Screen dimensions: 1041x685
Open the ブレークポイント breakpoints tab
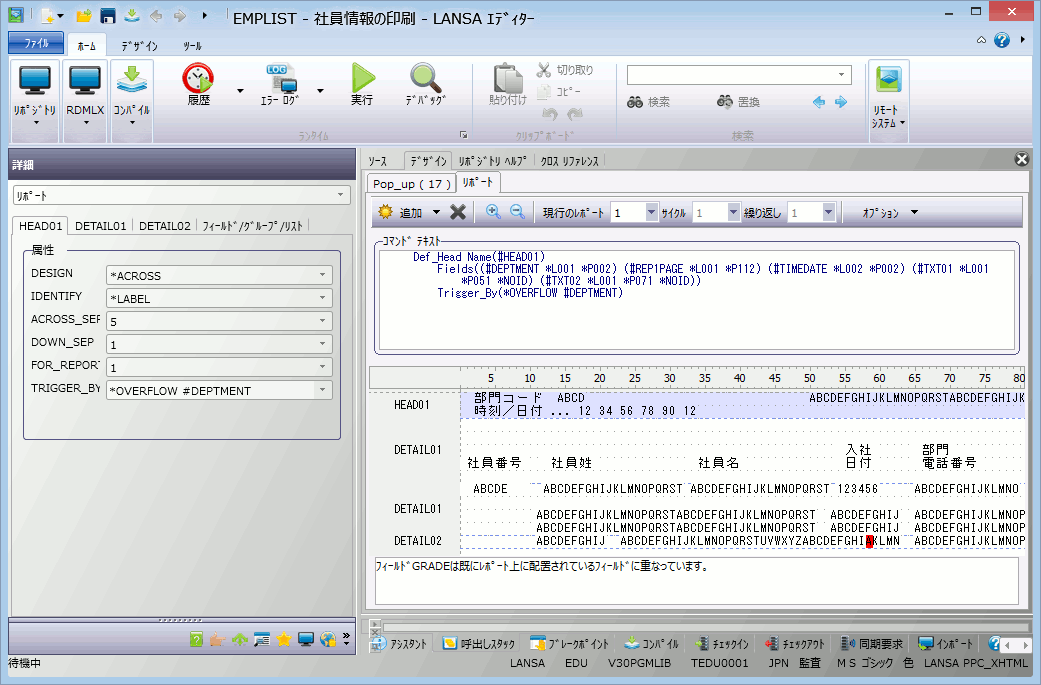coord(569,644)
